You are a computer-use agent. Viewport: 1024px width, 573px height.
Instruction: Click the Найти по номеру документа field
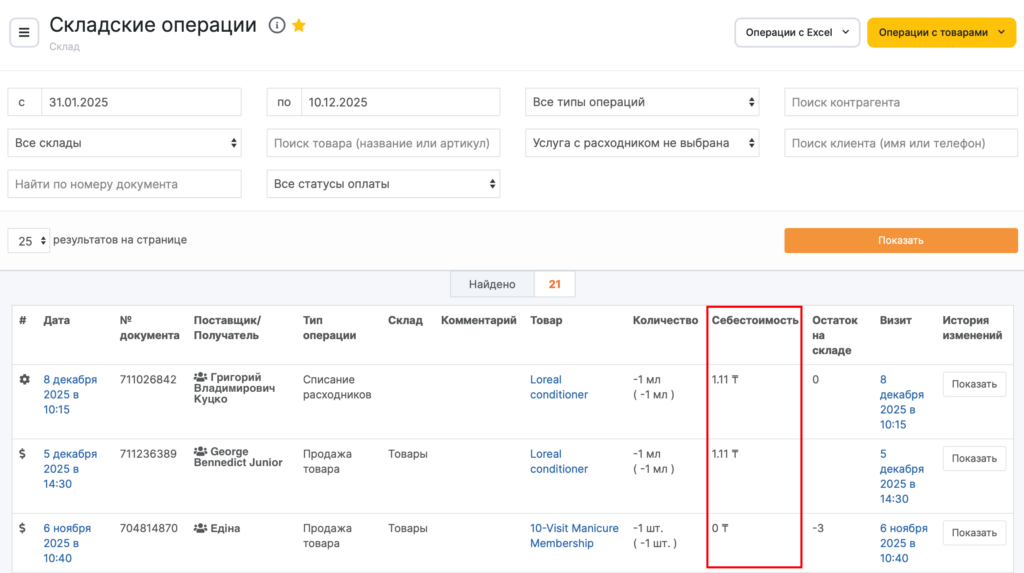point(124,184)
